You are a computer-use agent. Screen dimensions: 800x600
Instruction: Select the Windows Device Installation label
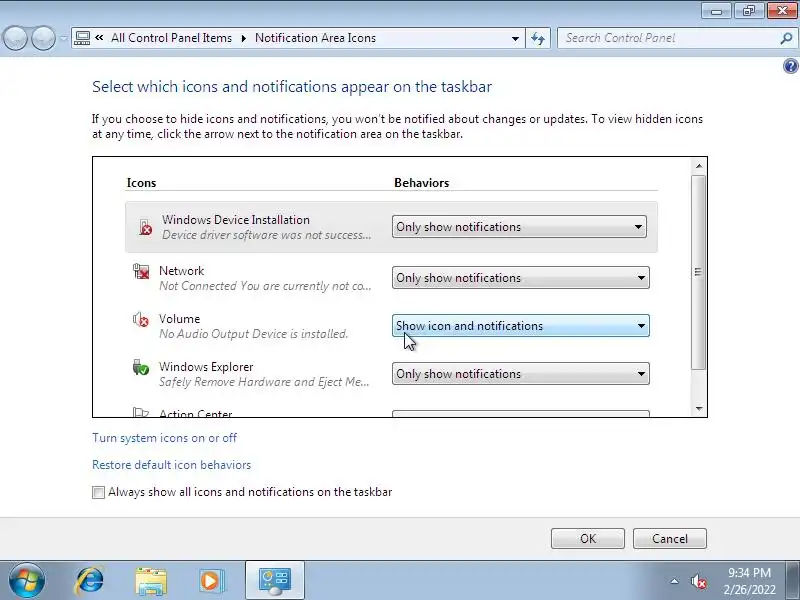click(236, 219)
